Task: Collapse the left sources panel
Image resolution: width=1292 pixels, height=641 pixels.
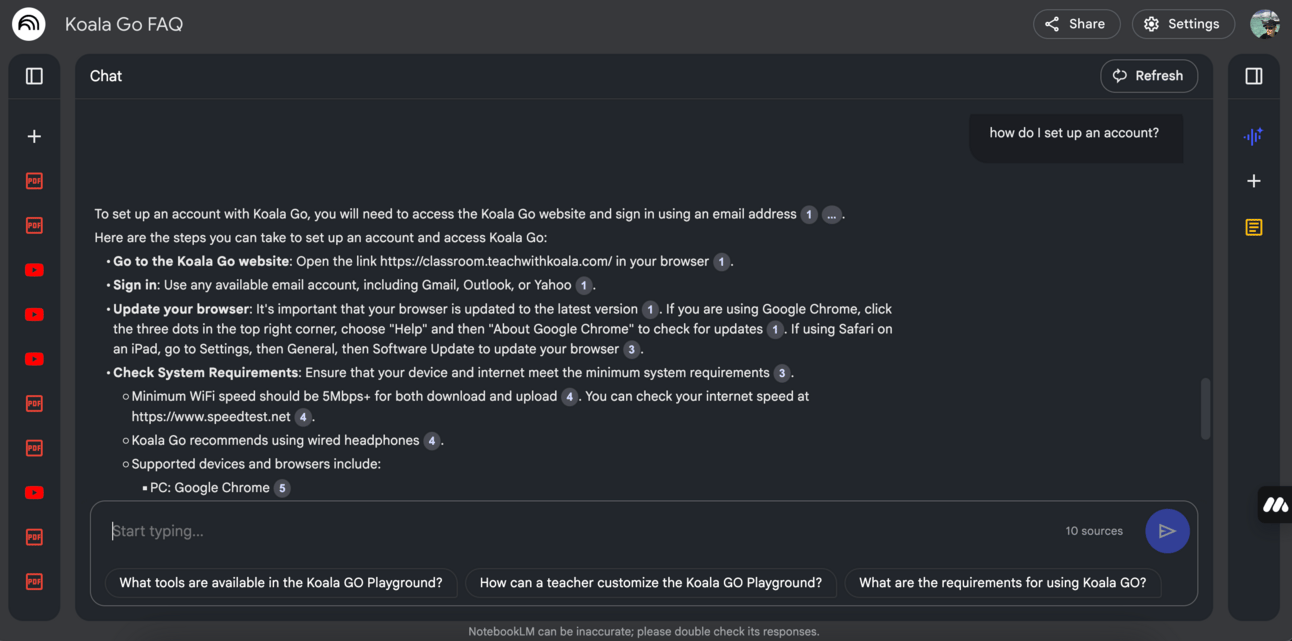Action: 34,76
